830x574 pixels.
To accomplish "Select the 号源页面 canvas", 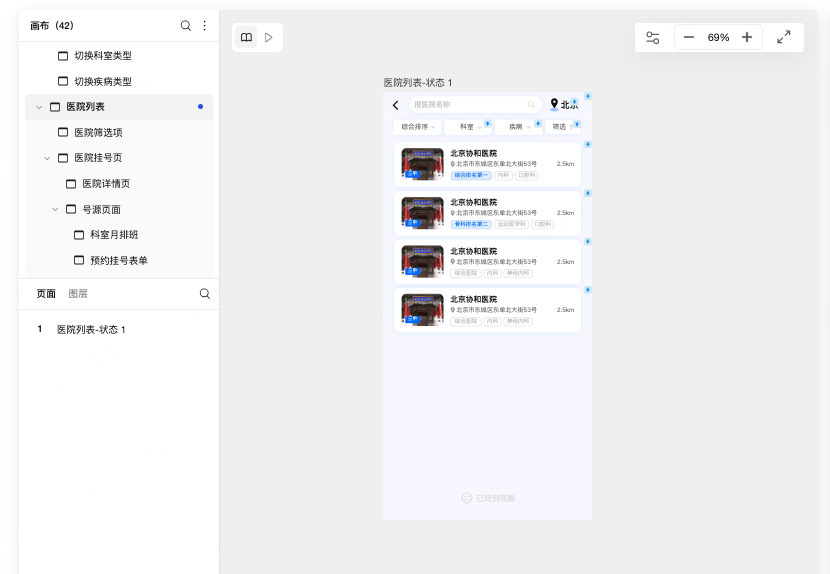I will (x=101, y=210).
